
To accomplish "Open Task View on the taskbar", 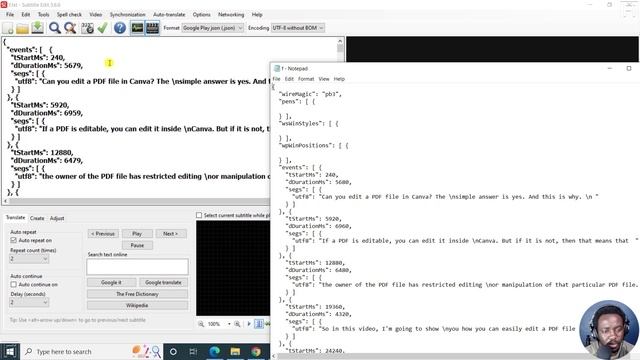I will 193,351.
